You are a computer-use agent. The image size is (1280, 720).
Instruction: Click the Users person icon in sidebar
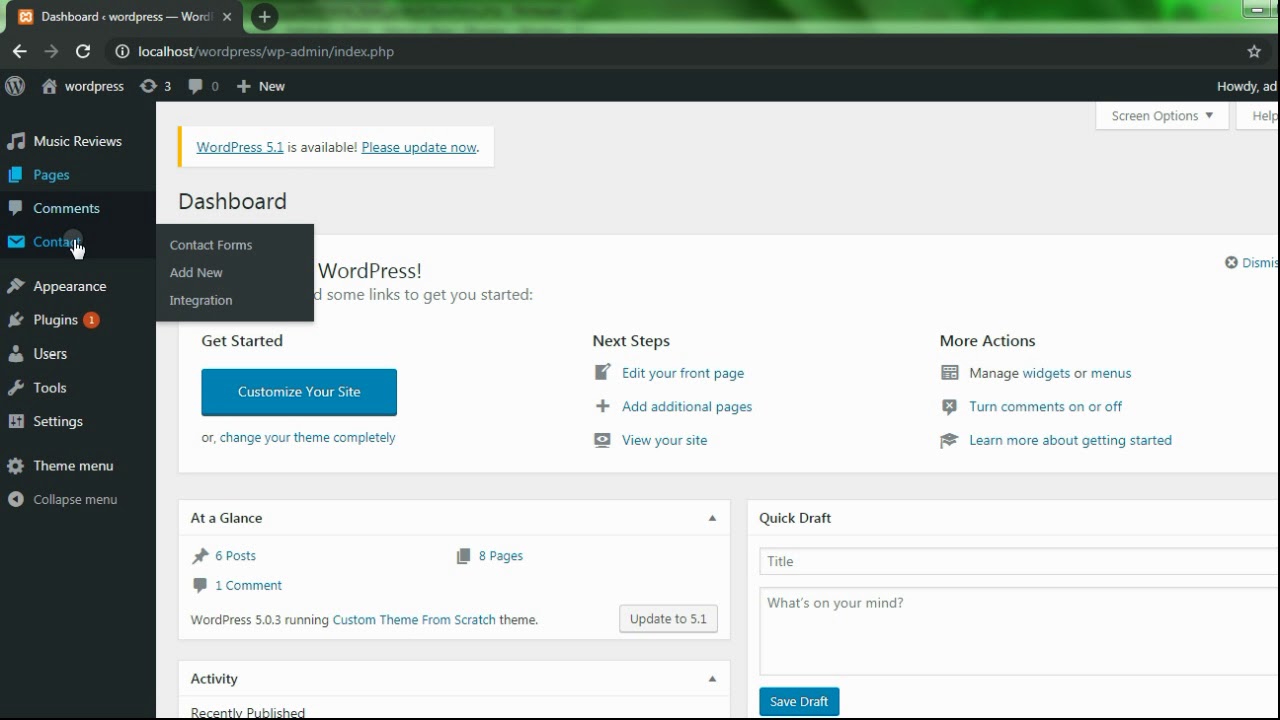[x=16, y=354]
